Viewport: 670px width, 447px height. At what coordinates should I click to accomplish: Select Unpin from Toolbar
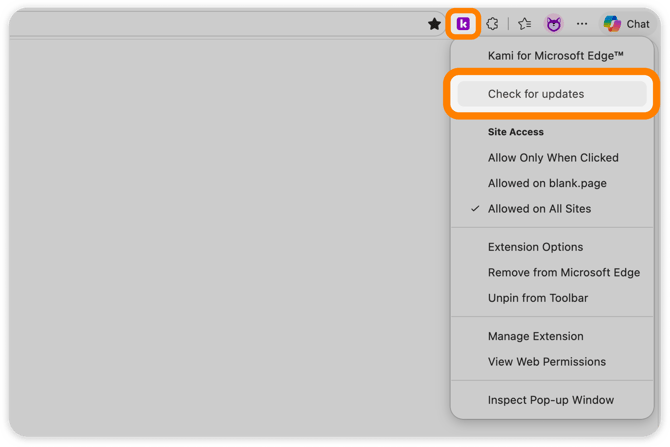coord(552,298)
